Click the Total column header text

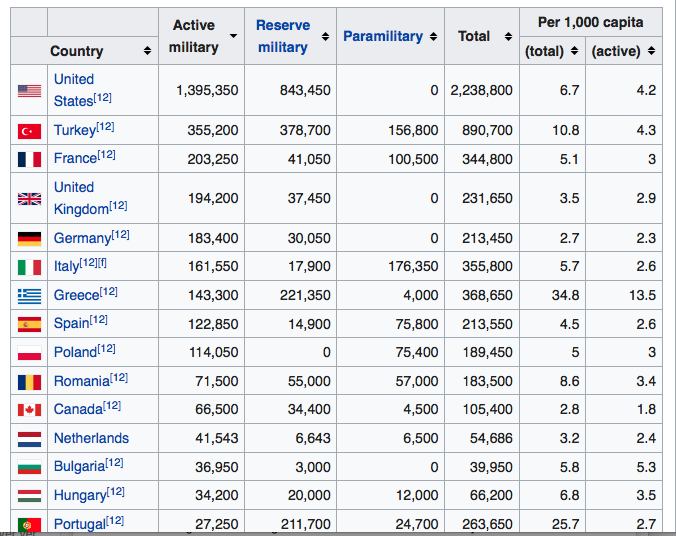coord(474,36)
